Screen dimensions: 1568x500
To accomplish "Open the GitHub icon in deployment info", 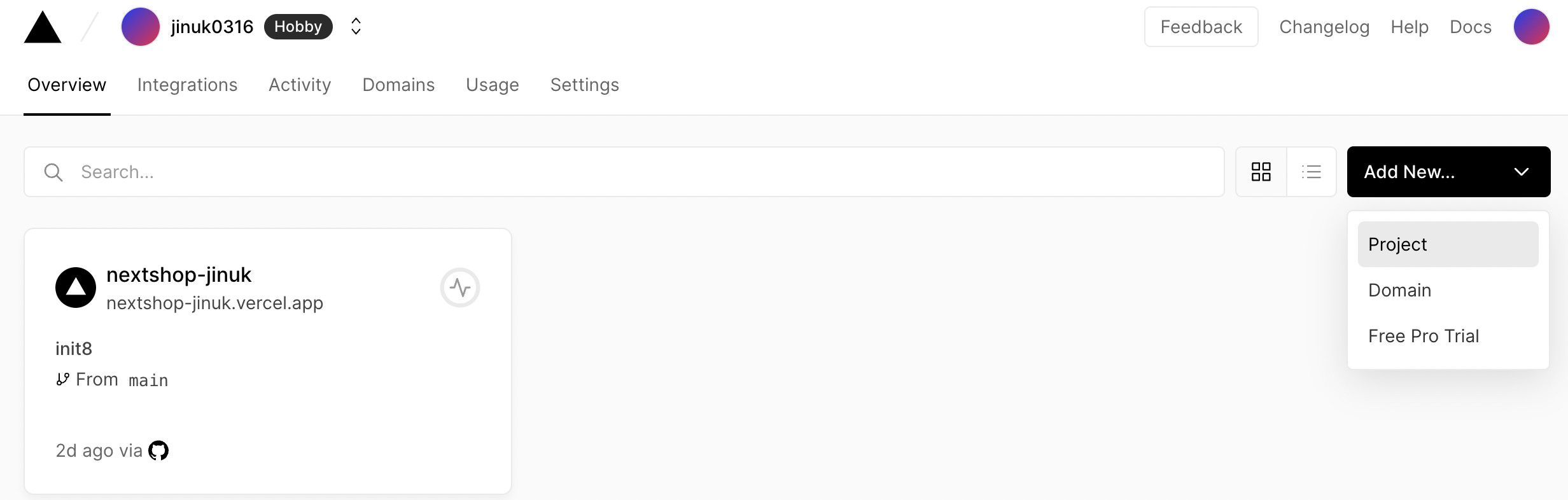I will (158, 450).
